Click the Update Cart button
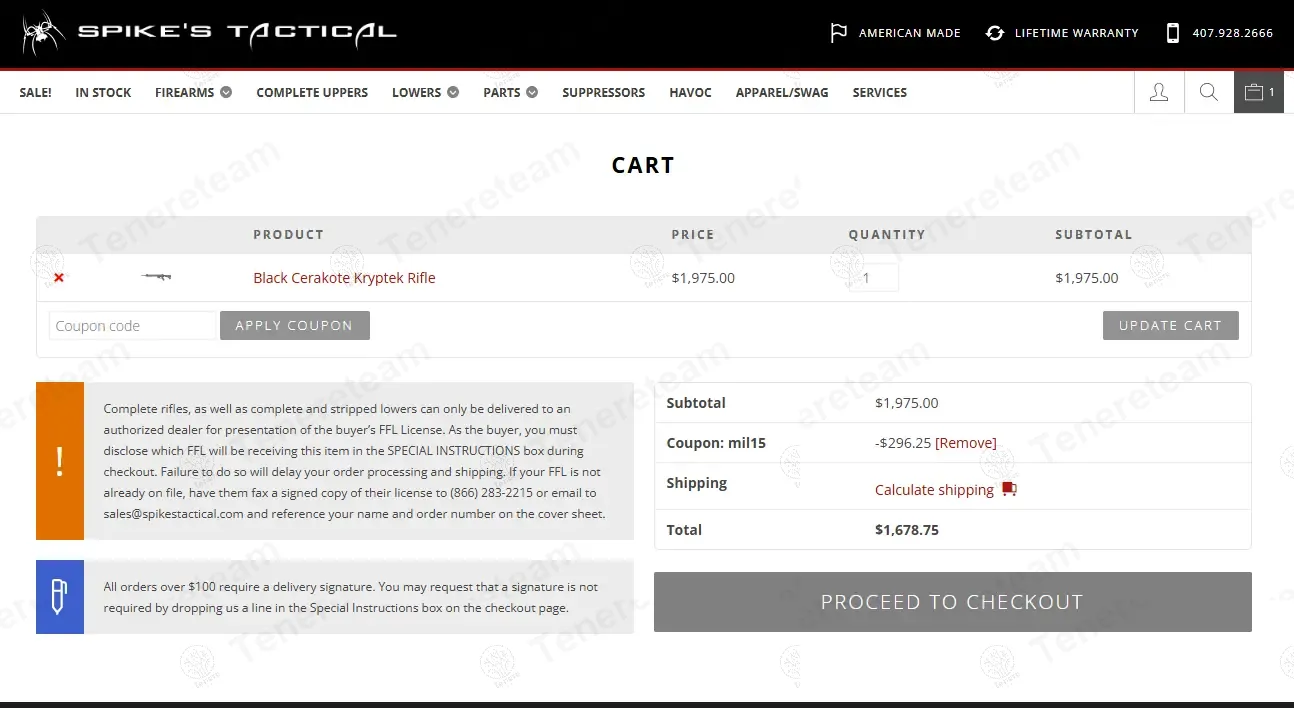Screen dimensions: 1294x708 (x=1171, y=325)
